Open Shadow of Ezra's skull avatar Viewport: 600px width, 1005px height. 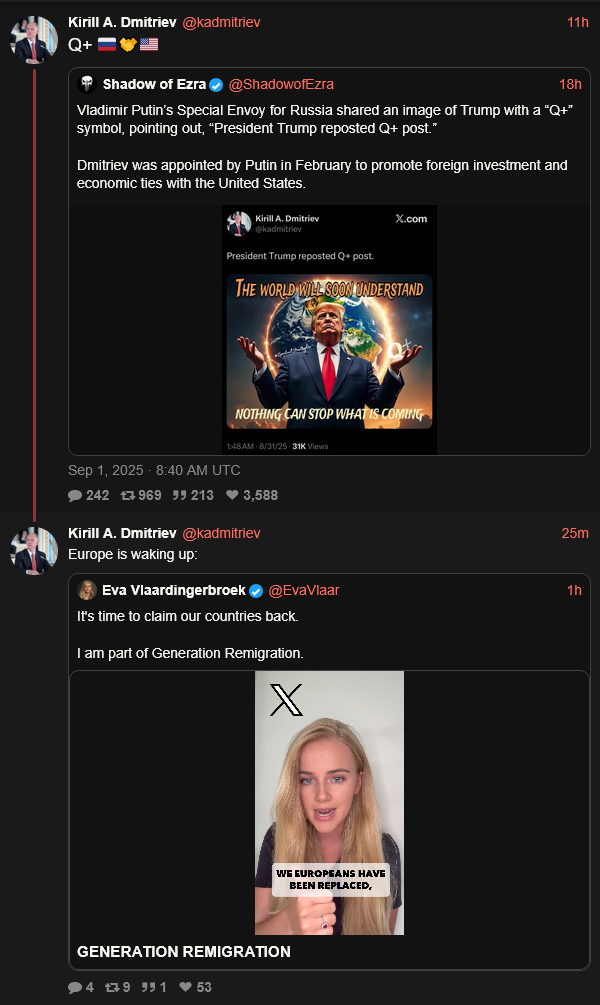point(87,84)
